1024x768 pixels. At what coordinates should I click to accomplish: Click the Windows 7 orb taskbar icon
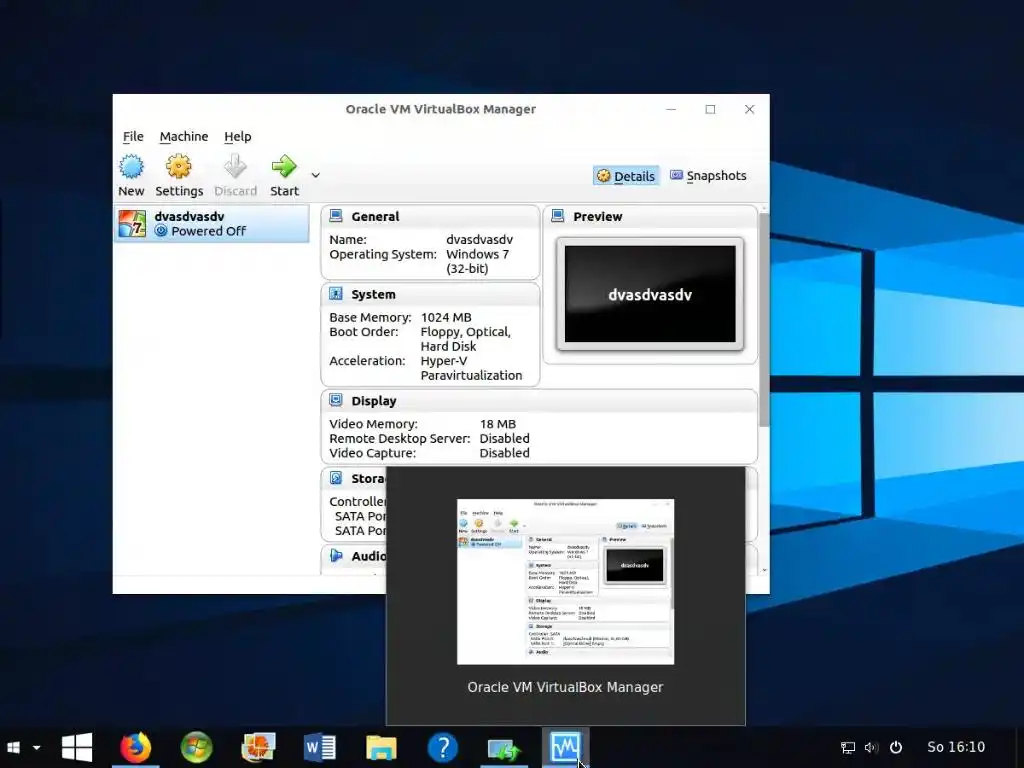[x=197, y=747]
